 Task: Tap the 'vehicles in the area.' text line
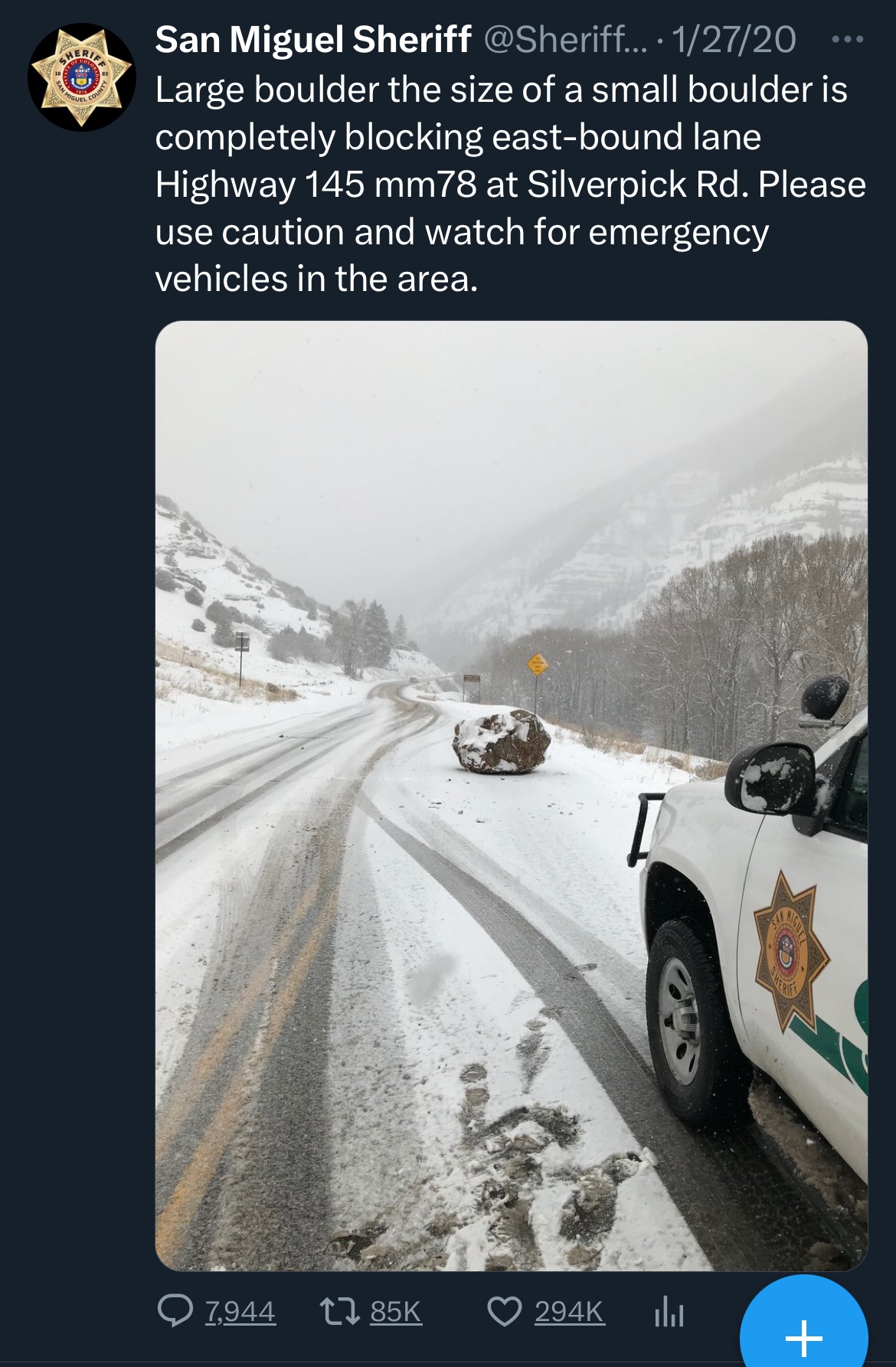[x=317, y=278]
